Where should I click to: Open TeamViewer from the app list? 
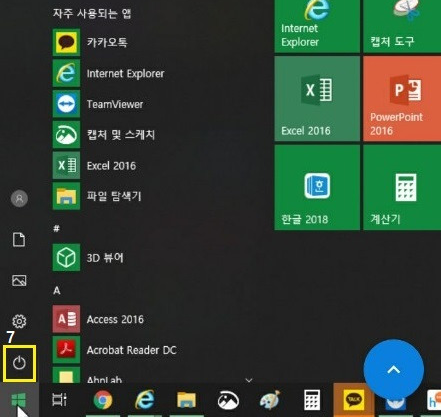pos(98,104)
